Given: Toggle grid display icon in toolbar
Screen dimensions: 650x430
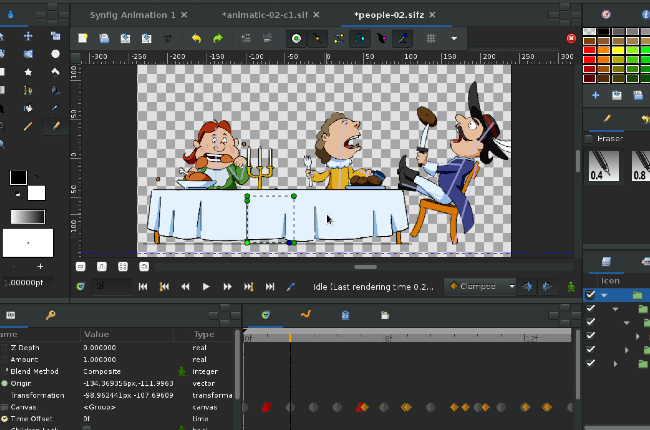Looking at the screenshot, I should 431,38.
